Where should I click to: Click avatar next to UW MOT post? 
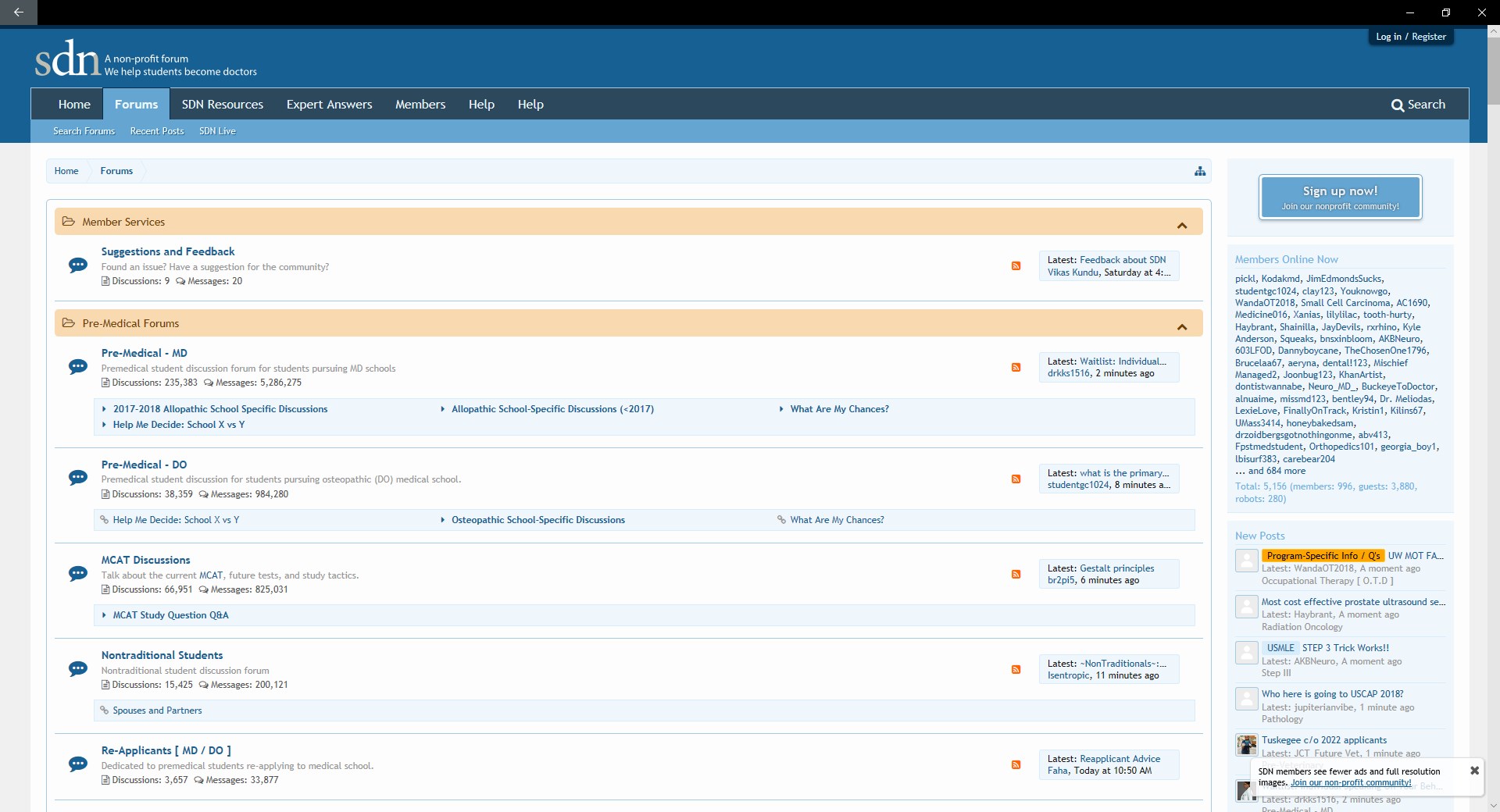pyautogui.click(x=1246, y=561)
